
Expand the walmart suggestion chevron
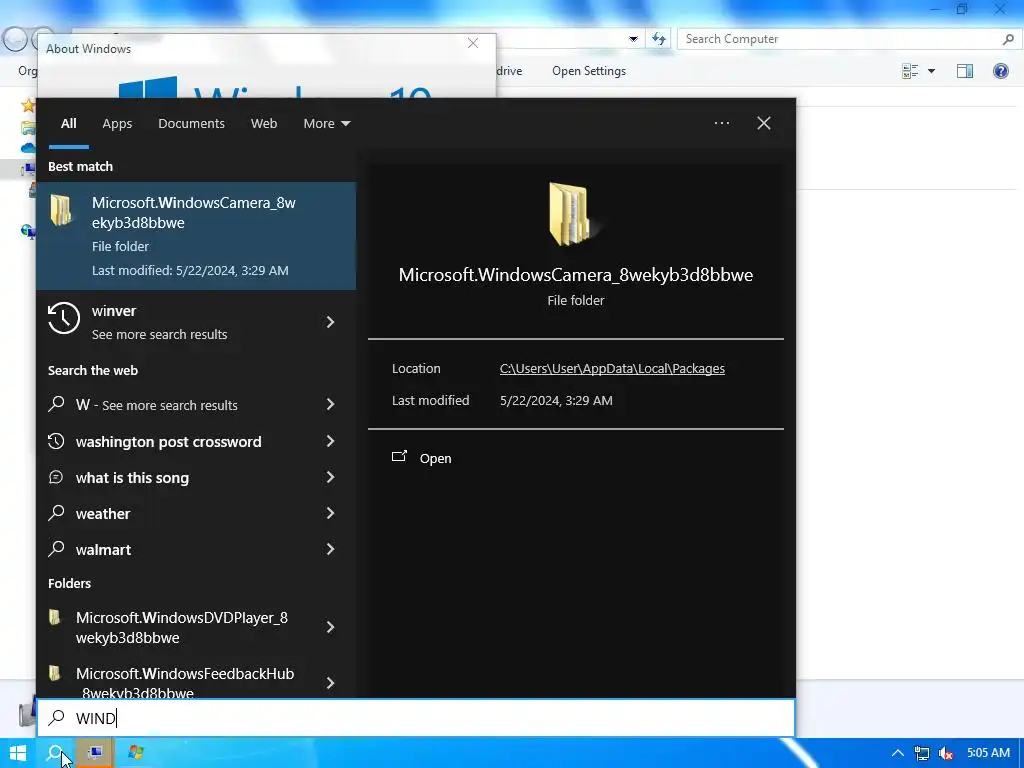[x=330, y=549]
